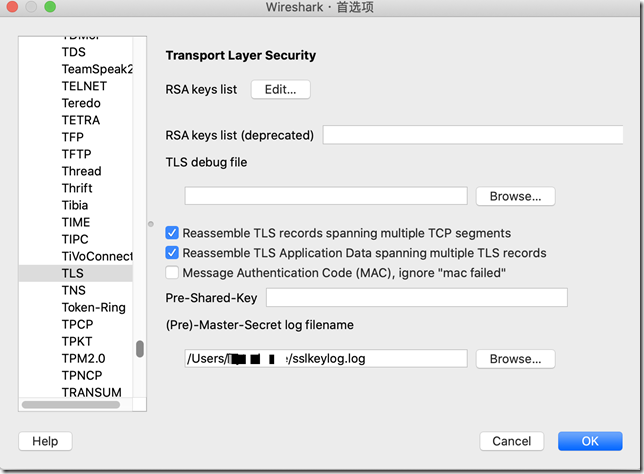
Task: Select Thread protocol
Action: pos(76,171)
